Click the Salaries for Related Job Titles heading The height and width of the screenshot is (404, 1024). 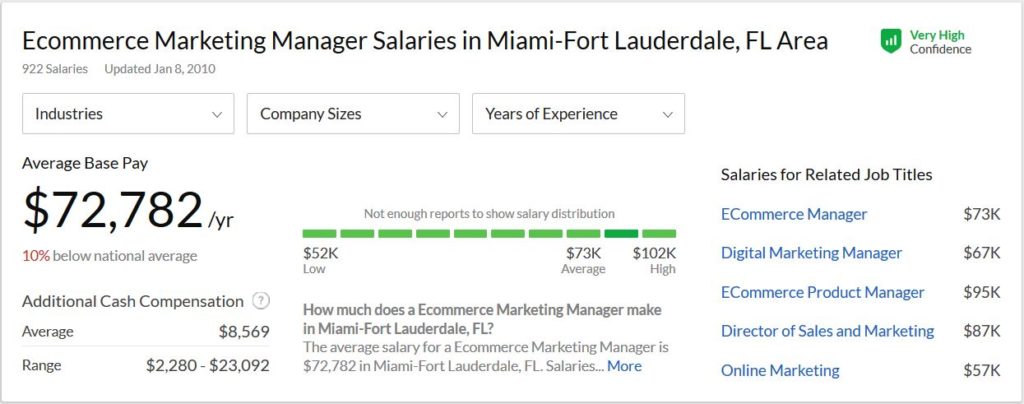(x=826, y=175)
